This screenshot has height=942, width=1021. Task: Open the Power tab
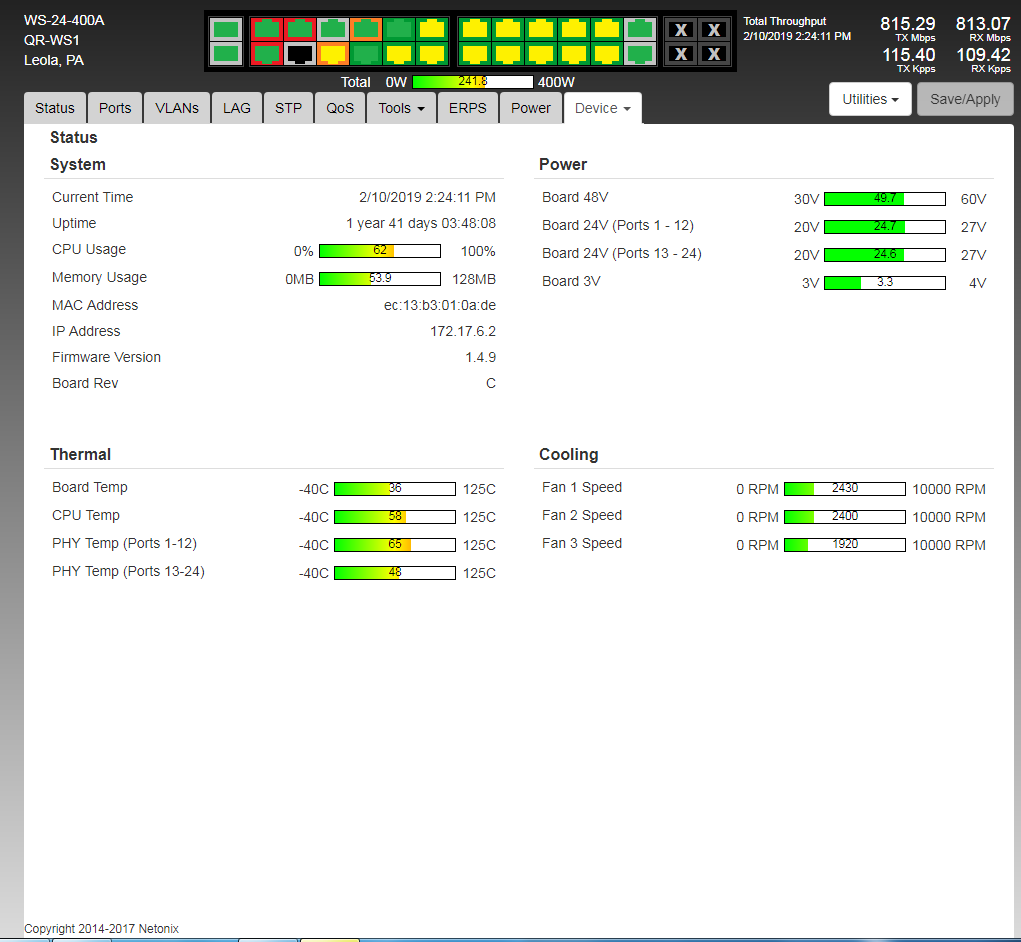click(x=531, y=108)
